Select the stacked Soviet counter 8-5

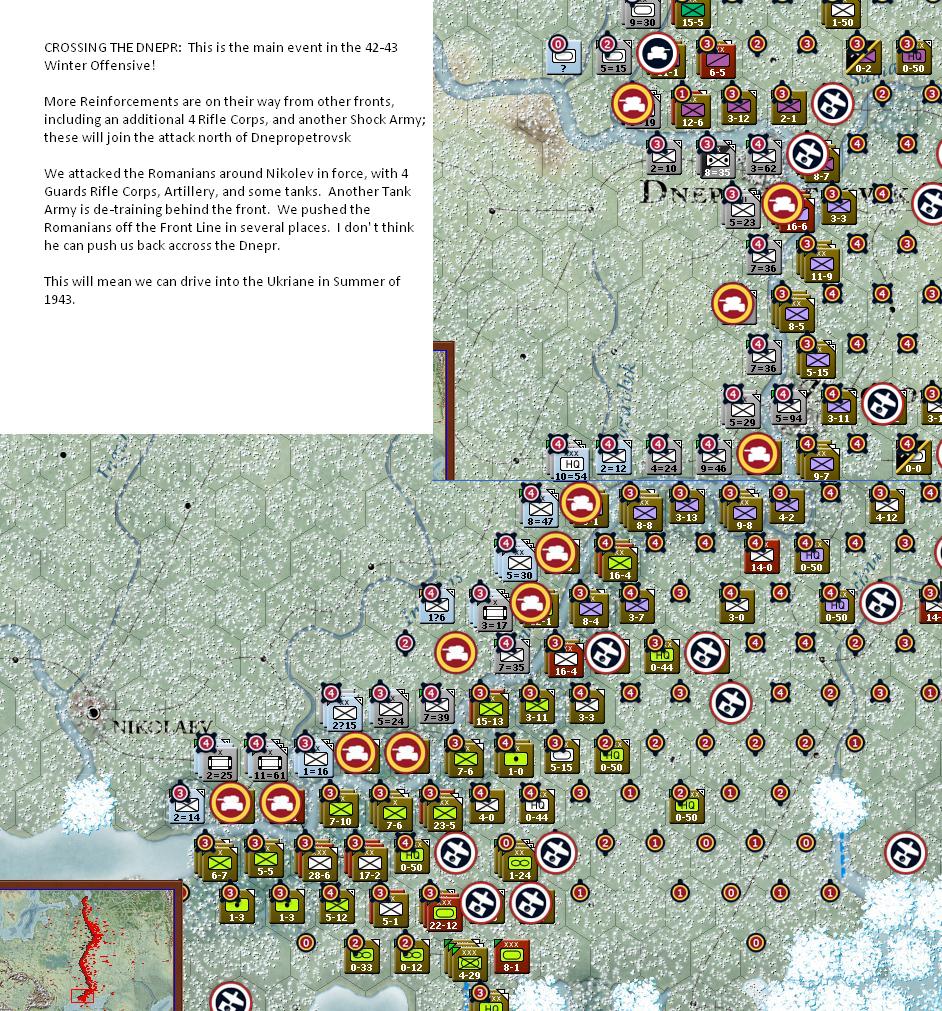pos(796,315)
